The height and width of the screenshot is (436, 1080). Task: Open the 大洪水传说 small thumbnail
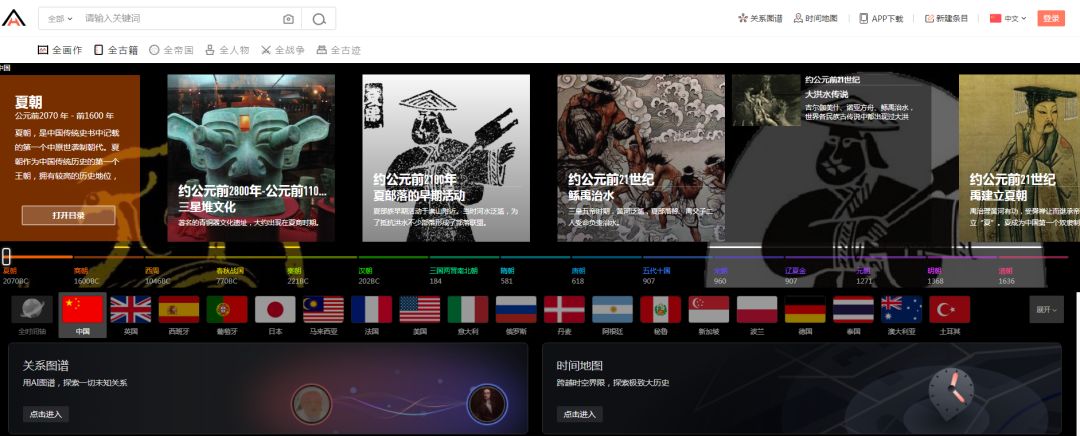[767, 101]
